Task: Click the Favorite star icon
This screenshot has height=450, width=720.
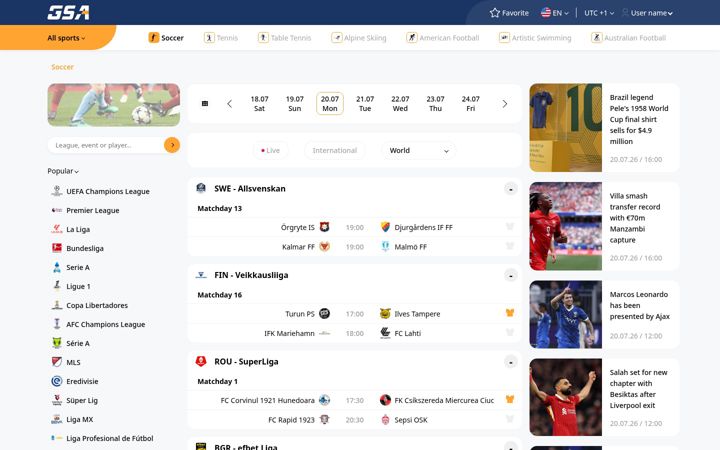Action: pos(495,13)
